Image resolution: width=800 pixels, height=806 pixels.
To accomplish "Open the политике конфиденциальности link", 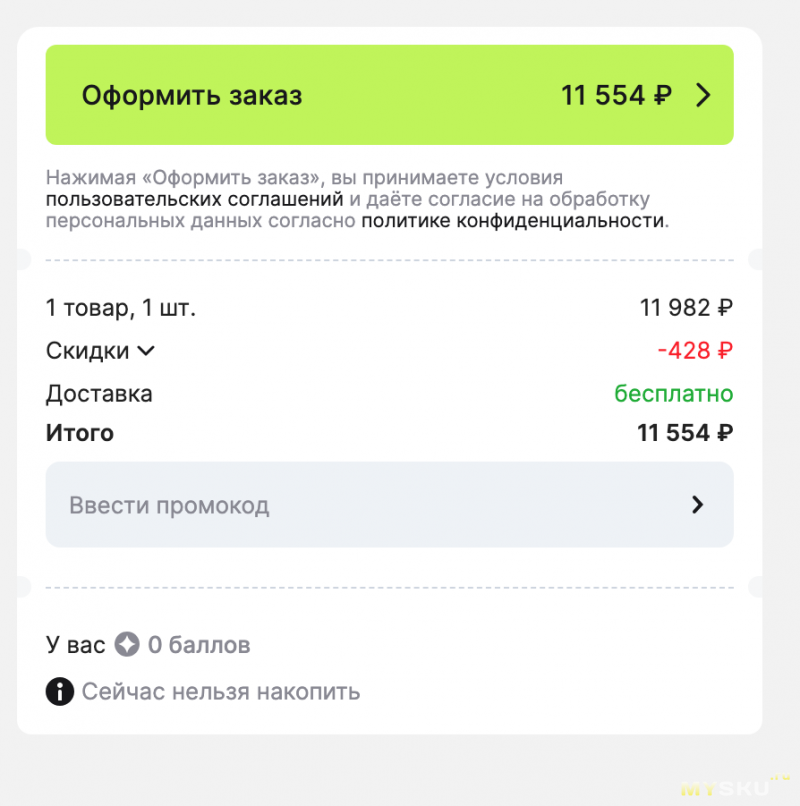I will (x=512, y=220).
